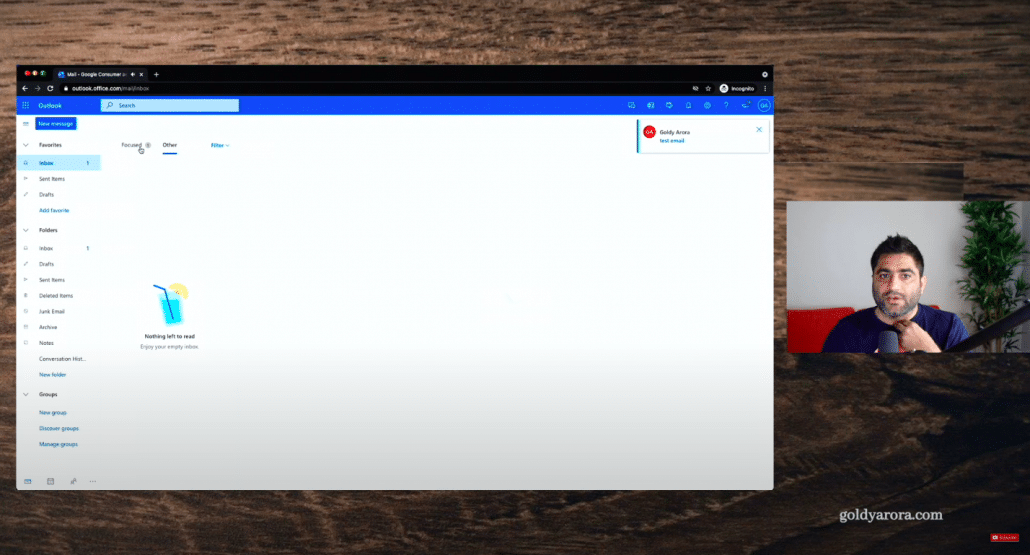
Task: Open test email link in notification
Action: 672,141
